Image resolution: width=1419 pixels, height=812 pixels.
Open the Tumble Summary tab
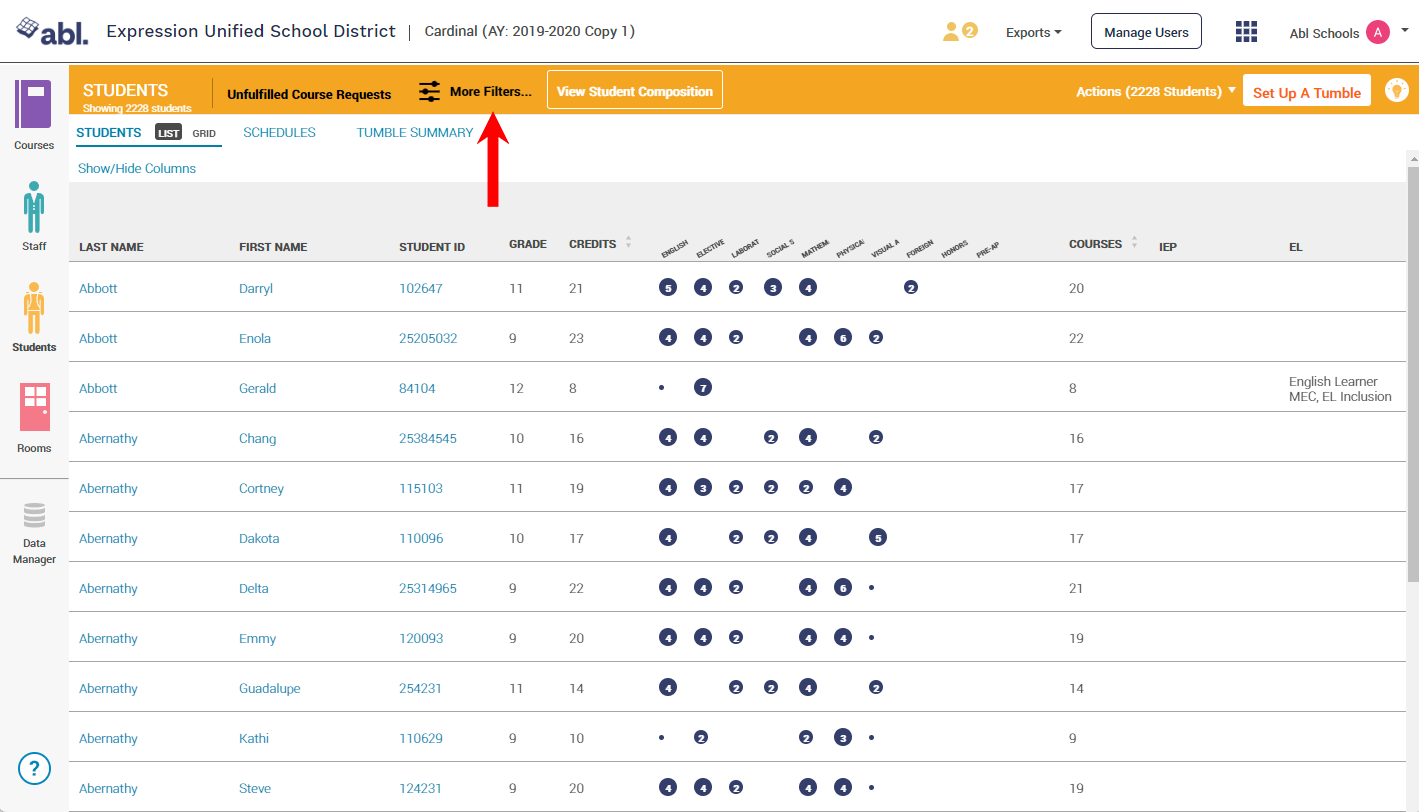point(414,132)
